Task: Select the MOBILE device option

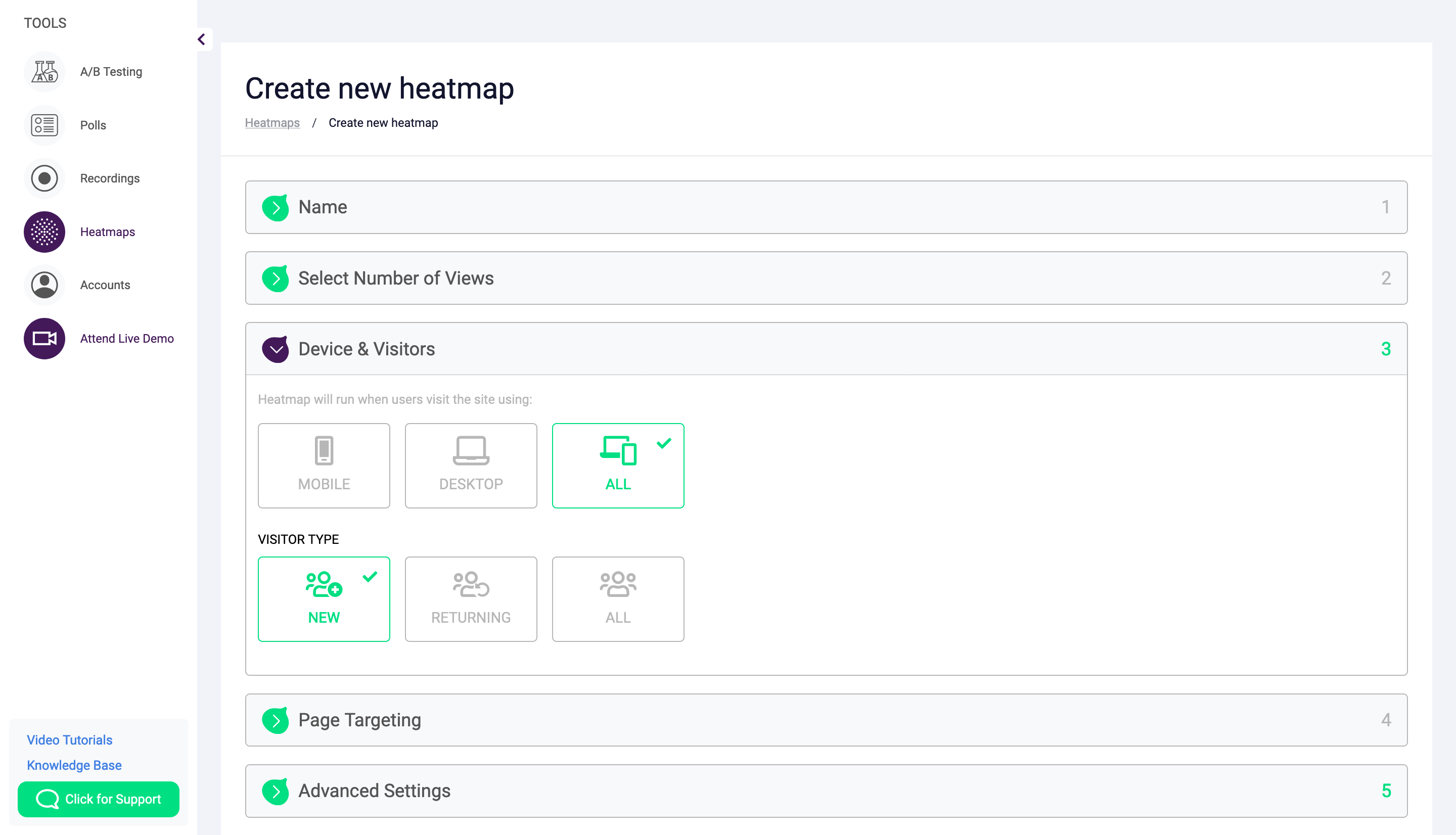Action: tap(324, 465)
